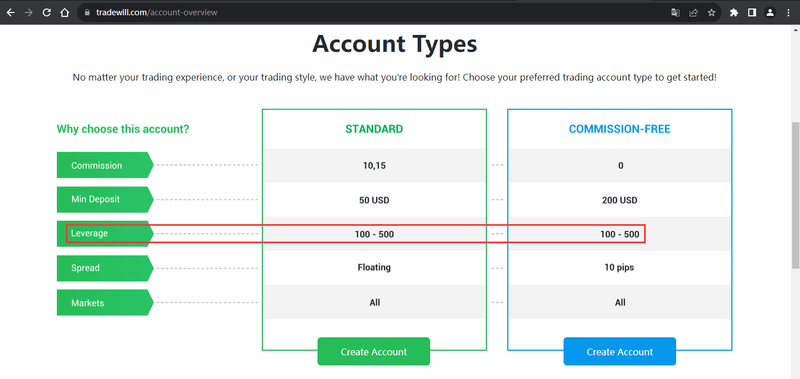800x379 pixels.
Task: Click the 200 USD deposit value
Action: (x=620, y=200)
